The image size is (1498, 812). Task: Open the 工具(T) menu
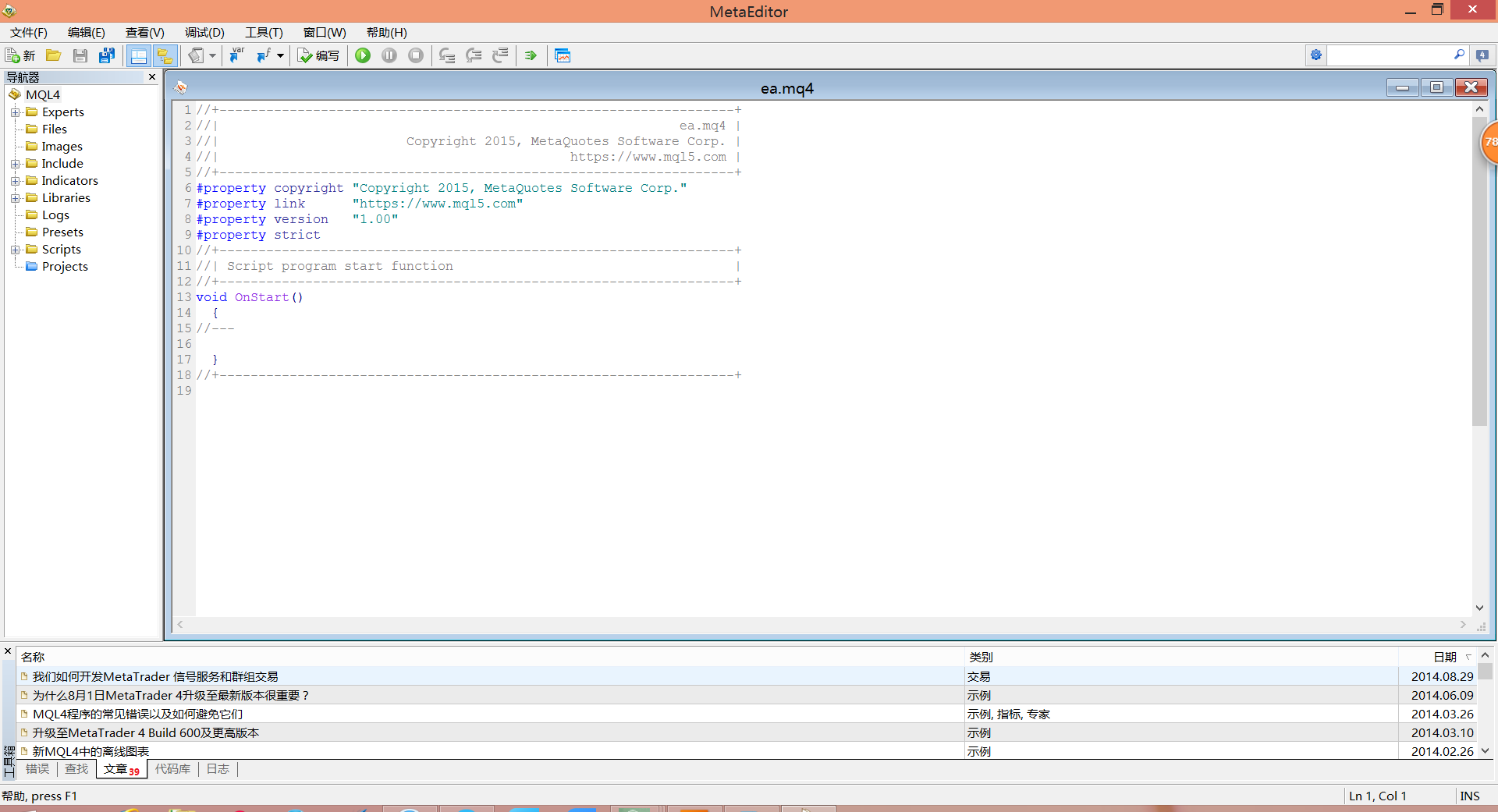[x=263, y=33]
